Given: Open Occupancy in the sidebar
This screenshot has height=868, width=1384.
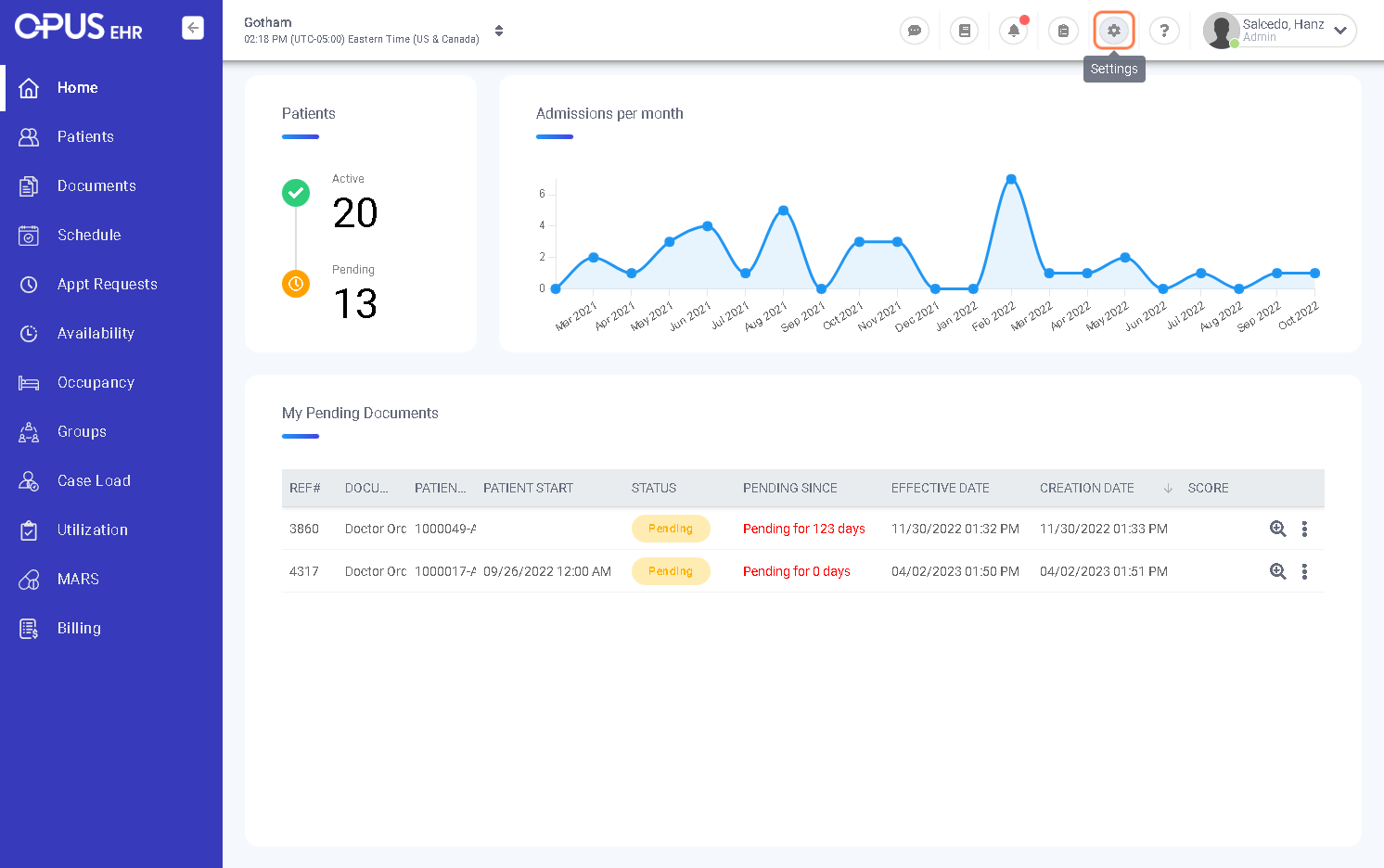Looking at the screenshot, I should tap(96, 382).
